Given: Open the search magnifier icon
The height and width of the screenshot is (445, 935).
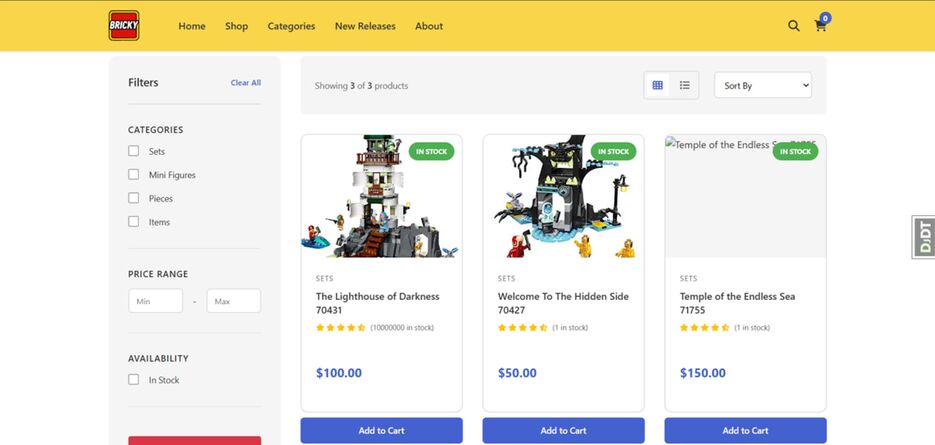Looking at the screenshot, I should [794, 26].
